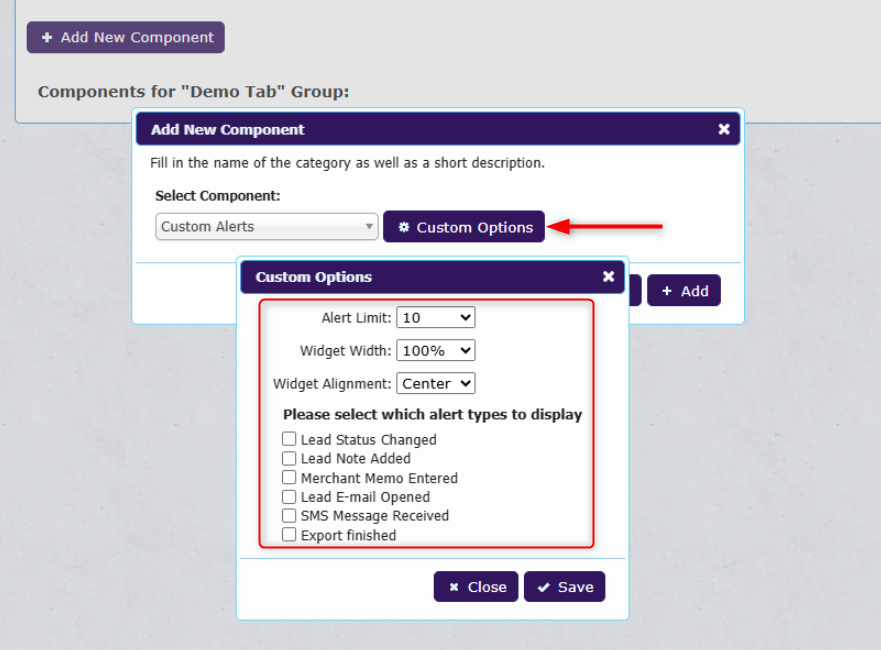Click the Add button with plus icon

tap(684, 291)
